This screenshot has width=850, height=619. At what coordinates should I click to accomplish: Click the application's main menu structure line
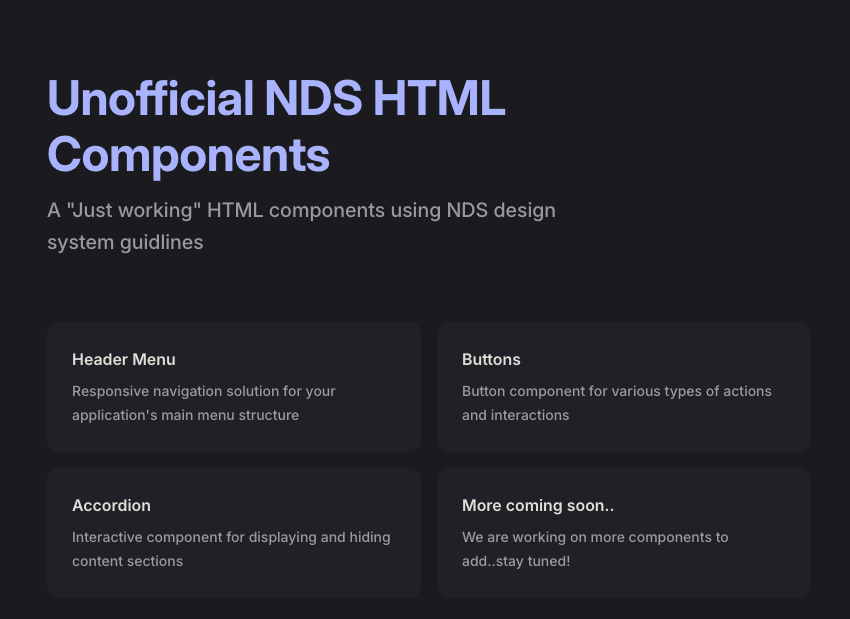click(x=185, y=415)
